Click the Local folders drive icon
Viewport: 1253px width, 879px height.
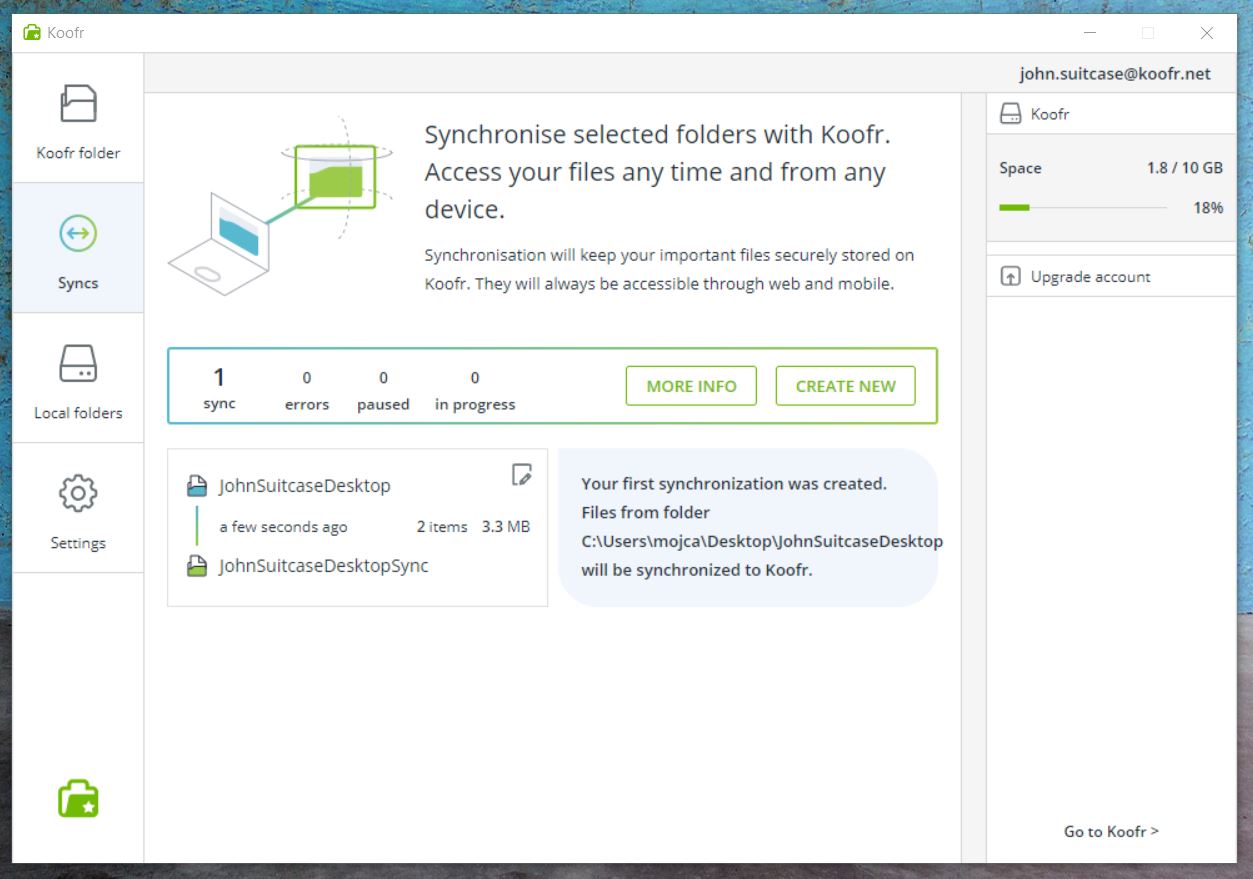[x=78, y=364]
